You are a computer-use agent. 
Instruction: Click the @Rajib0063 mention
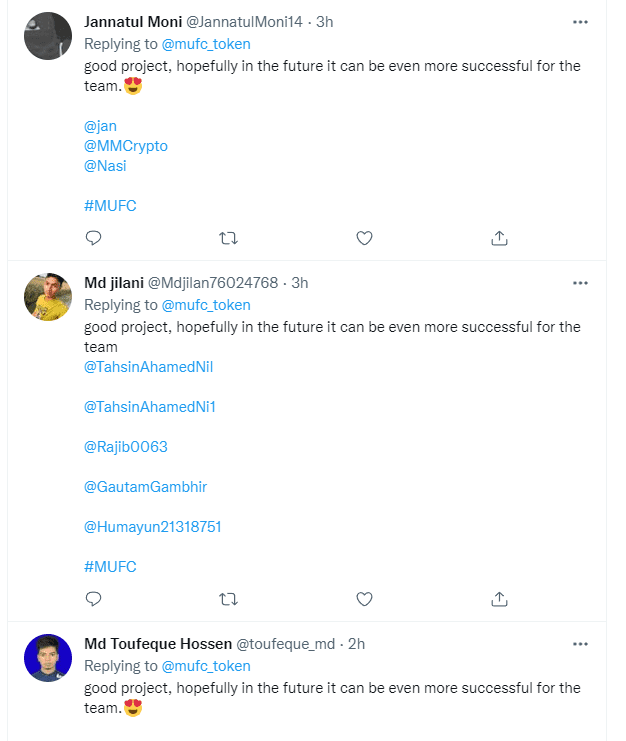[126, 447]
